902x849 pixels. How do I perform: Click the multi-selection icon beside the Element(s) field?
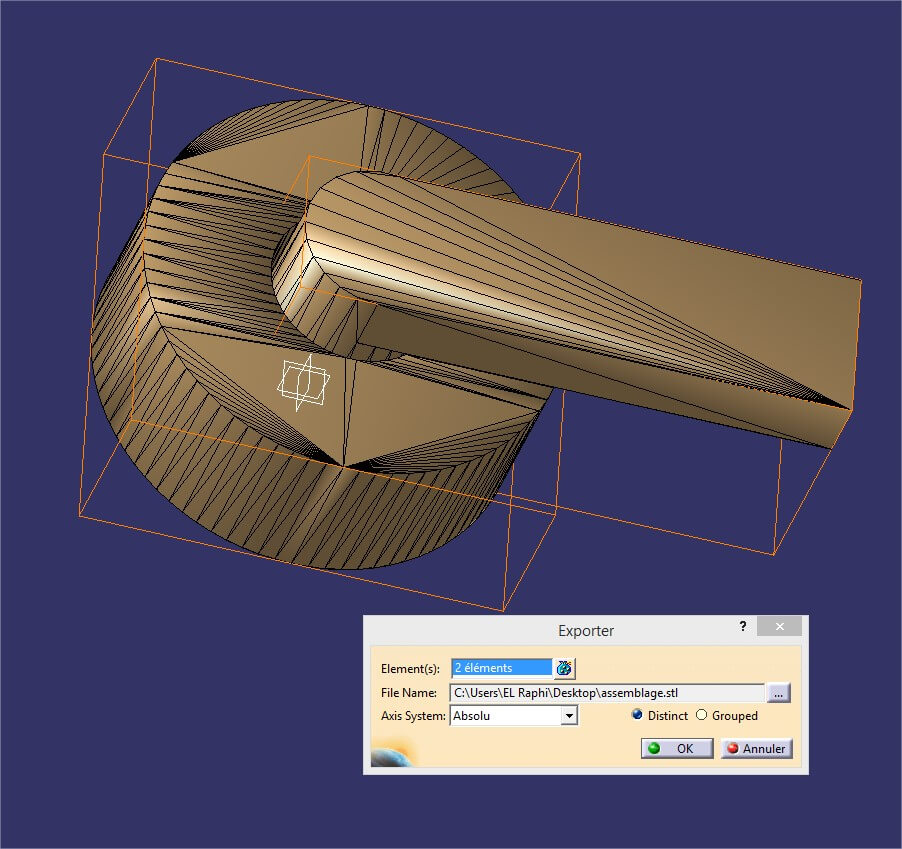[562, 668]
